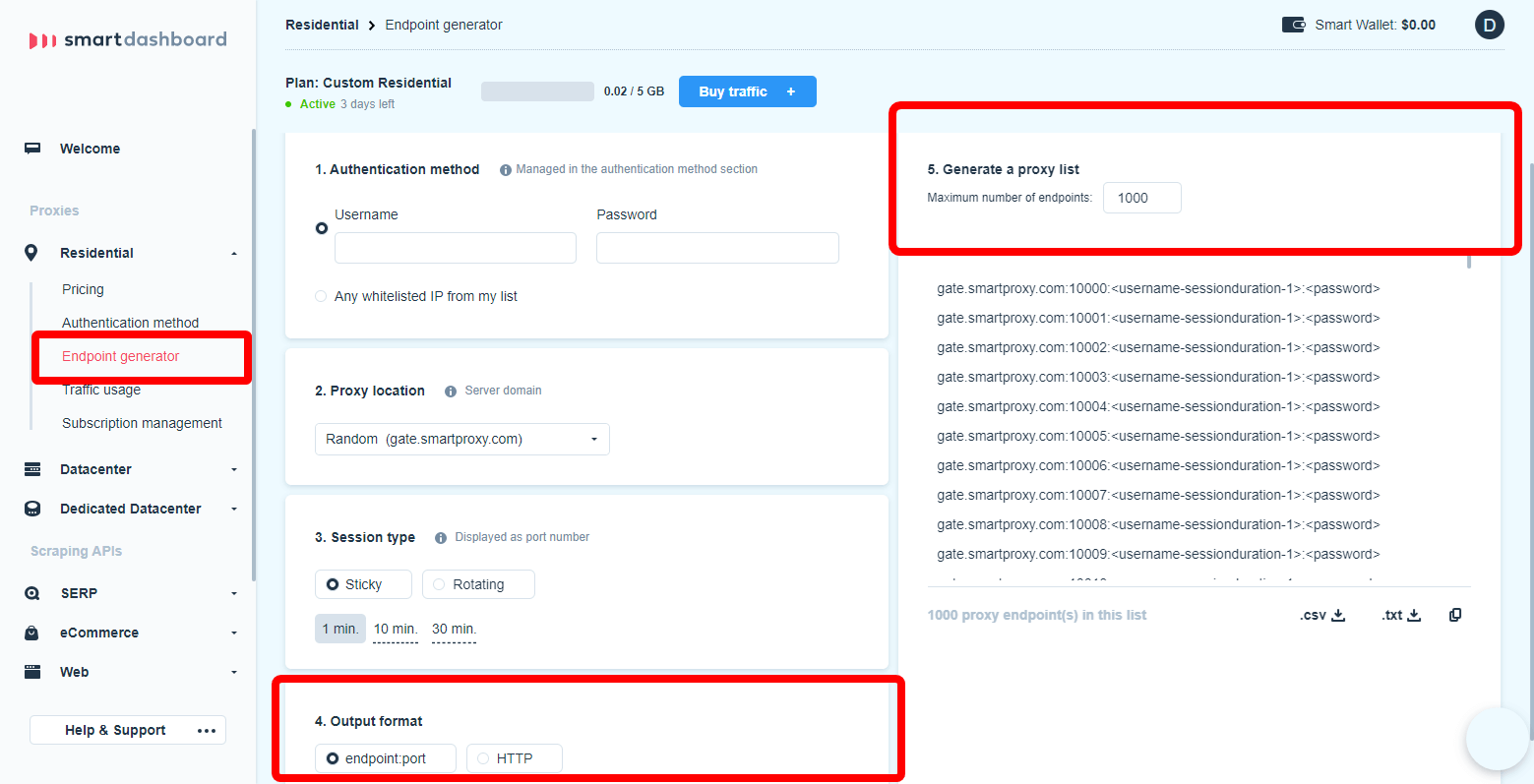The width and height of the screenshot is (1534, 784).
Task: Click the 0.02 / 5 GB usage text
Action: point(634,91)
